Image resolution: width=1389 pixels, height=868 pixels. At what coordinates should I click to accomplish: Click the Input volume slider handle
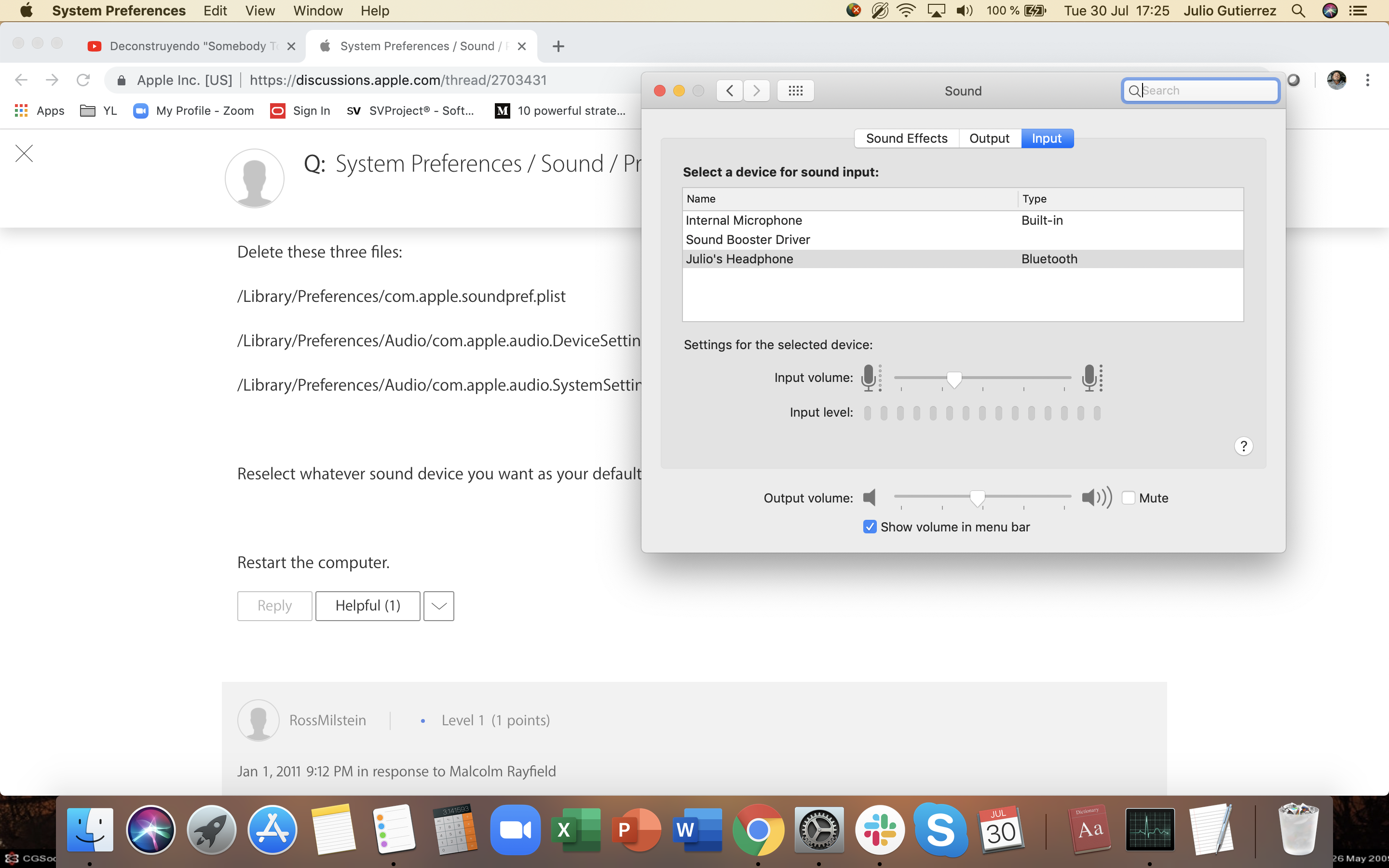pyautogui.click(x=954, y=379)
